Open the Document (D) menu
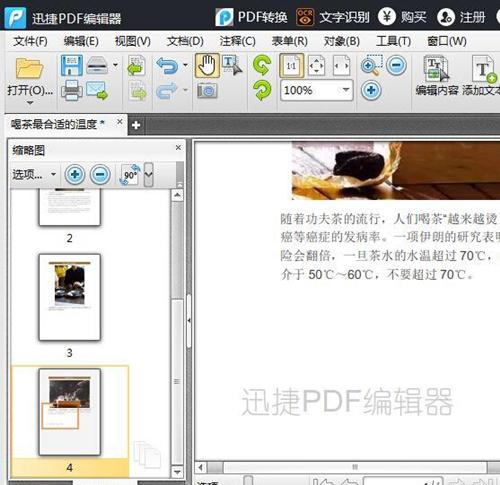This screenshot has height=485, width=500. pos(185,41)
